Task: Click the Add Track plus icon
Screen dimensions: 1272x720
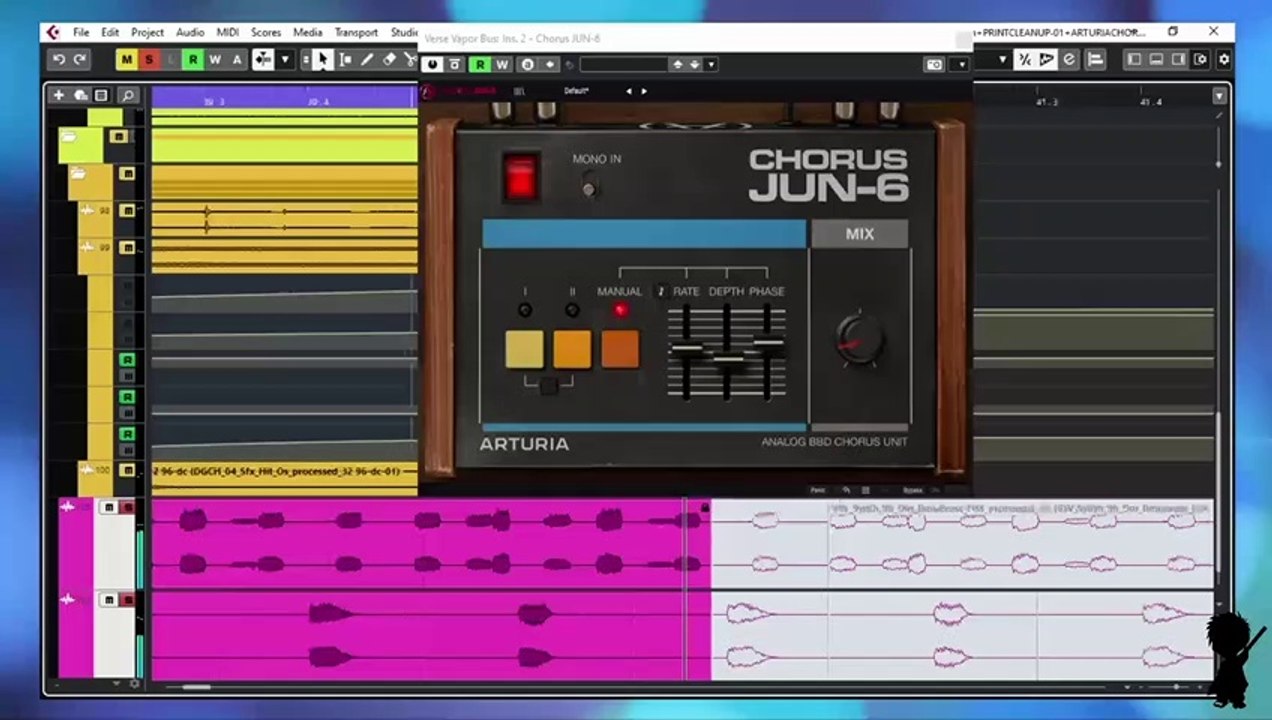Action: (x=59, y=95)
